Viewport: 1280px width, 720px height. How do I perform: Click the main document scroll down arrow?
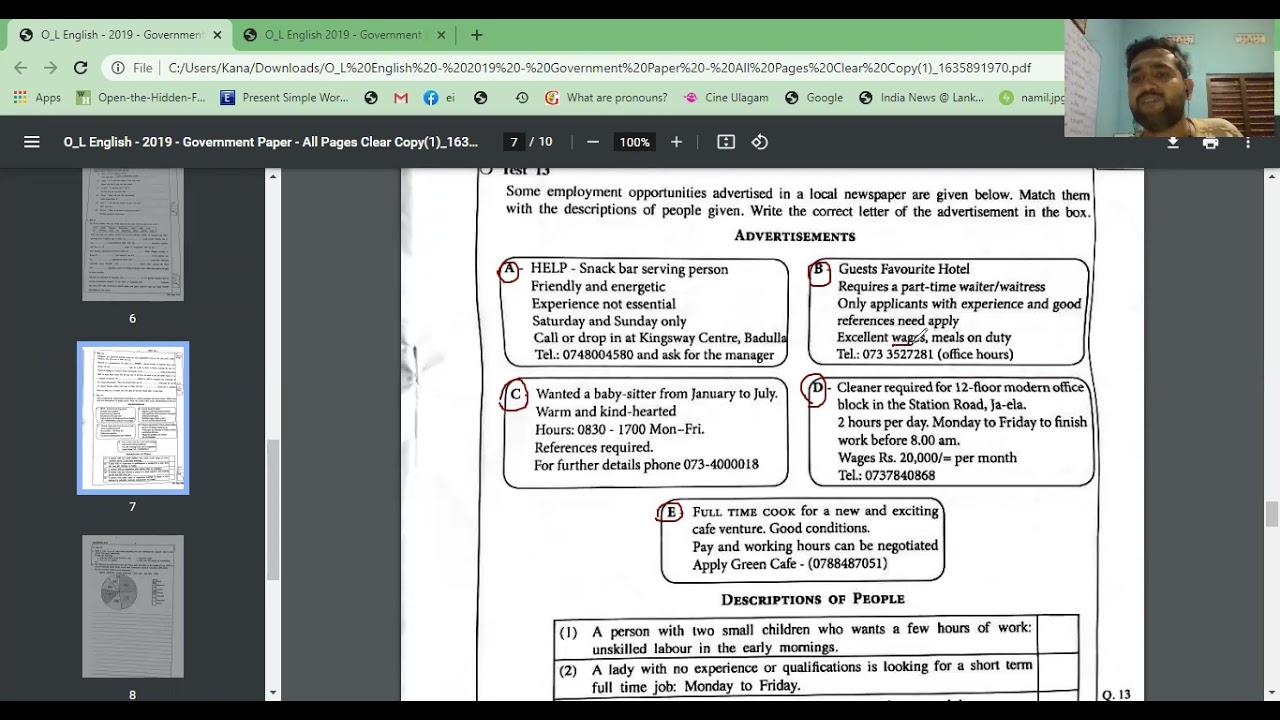pos(1272,692)
